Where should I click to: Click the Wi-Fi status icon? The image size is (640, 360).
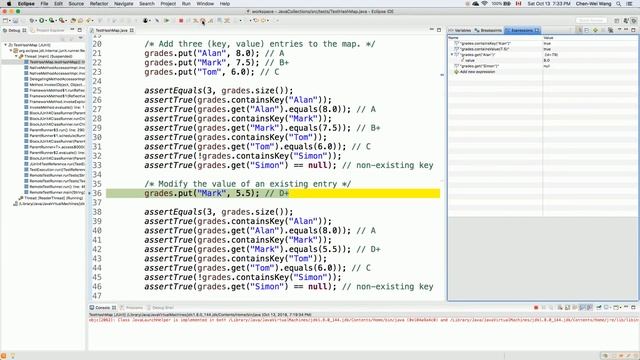click(x=484, y=4)
